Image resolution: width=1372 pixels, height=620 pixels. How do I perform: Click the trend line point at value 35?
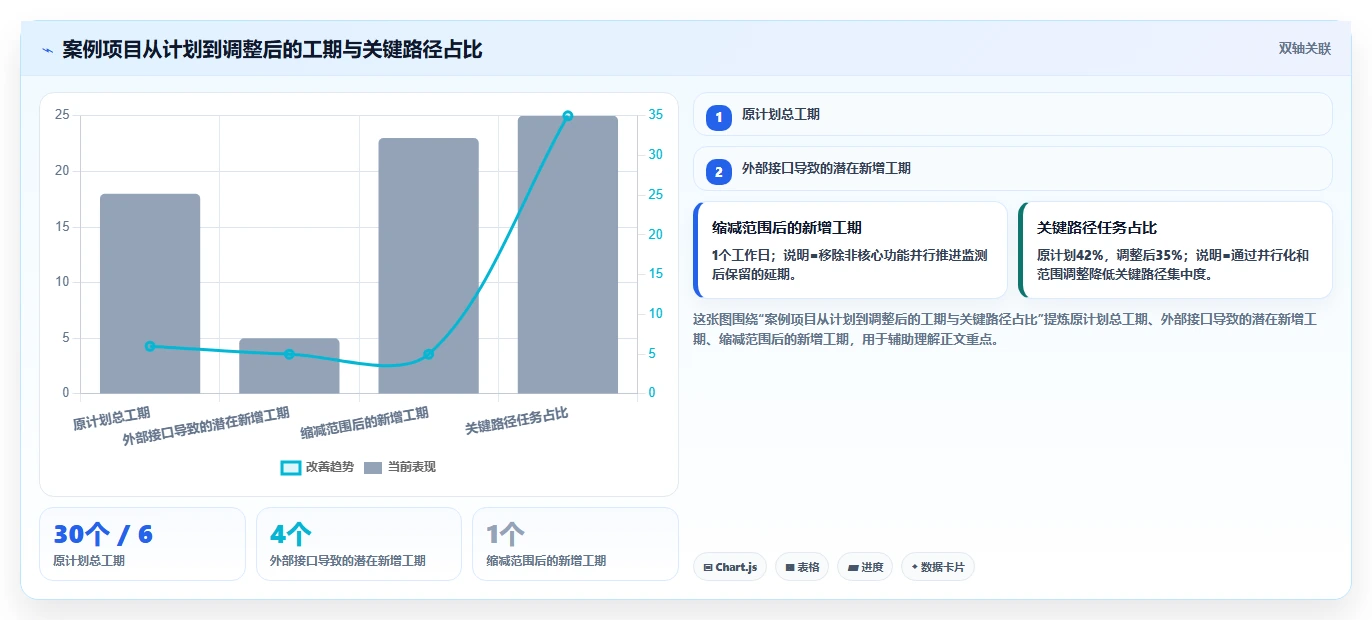pyautogui.click(x=567, y=116)
